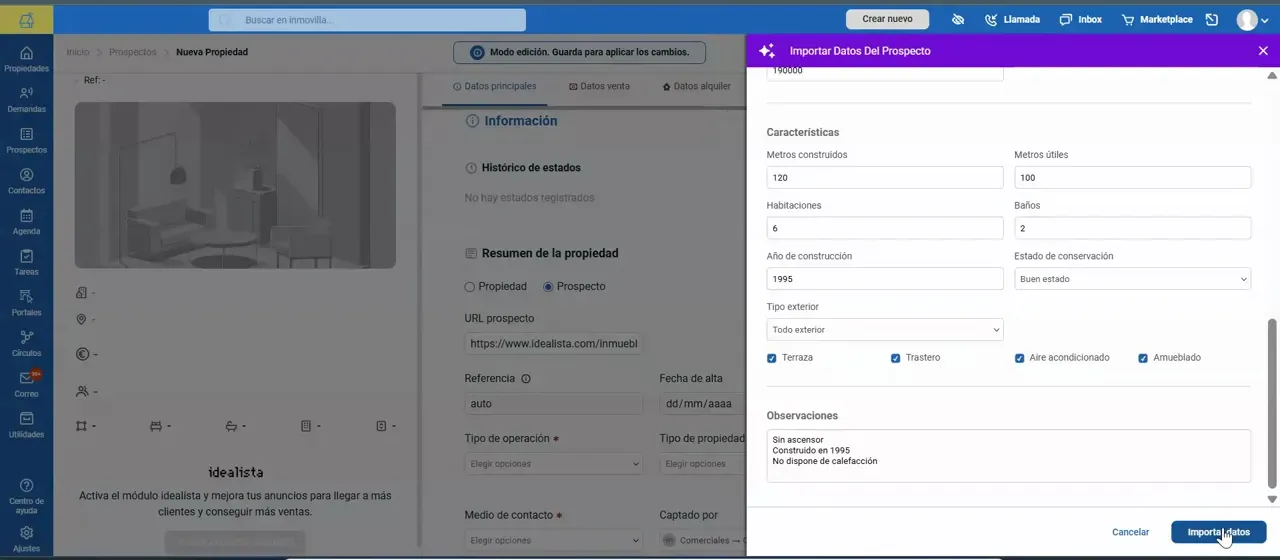Open the Llamada phone option
This screenshot has height=560, width=1280.
[x=1012, y=19]
